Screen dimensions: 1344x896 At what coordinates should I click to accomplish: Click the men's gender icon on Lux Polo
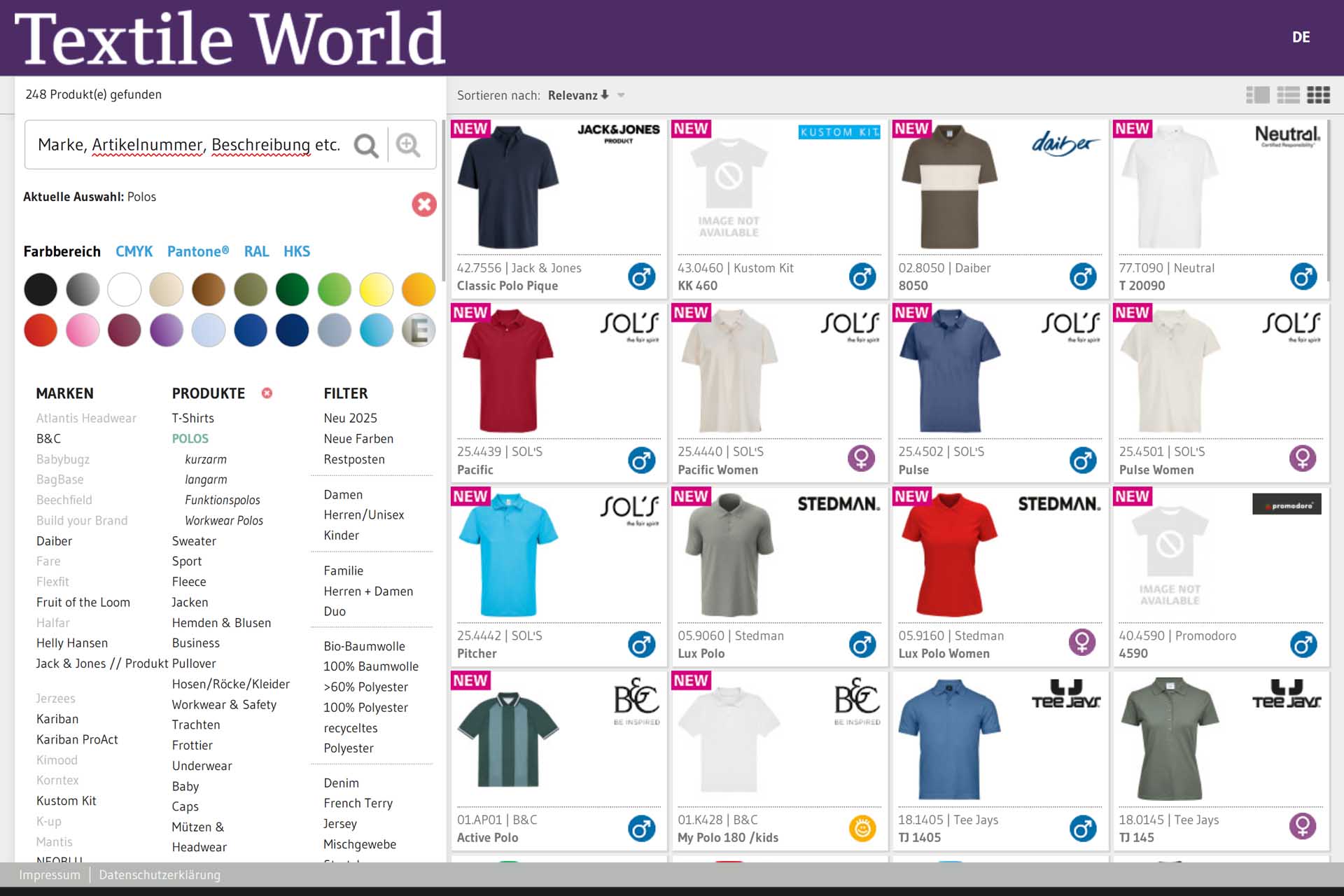pos(862,644)
